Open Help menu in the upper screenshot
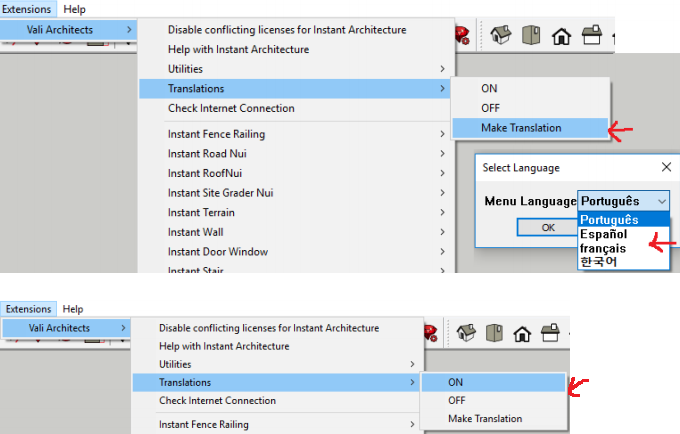Viewport: 680px width, 434px height. click(75, 9)
